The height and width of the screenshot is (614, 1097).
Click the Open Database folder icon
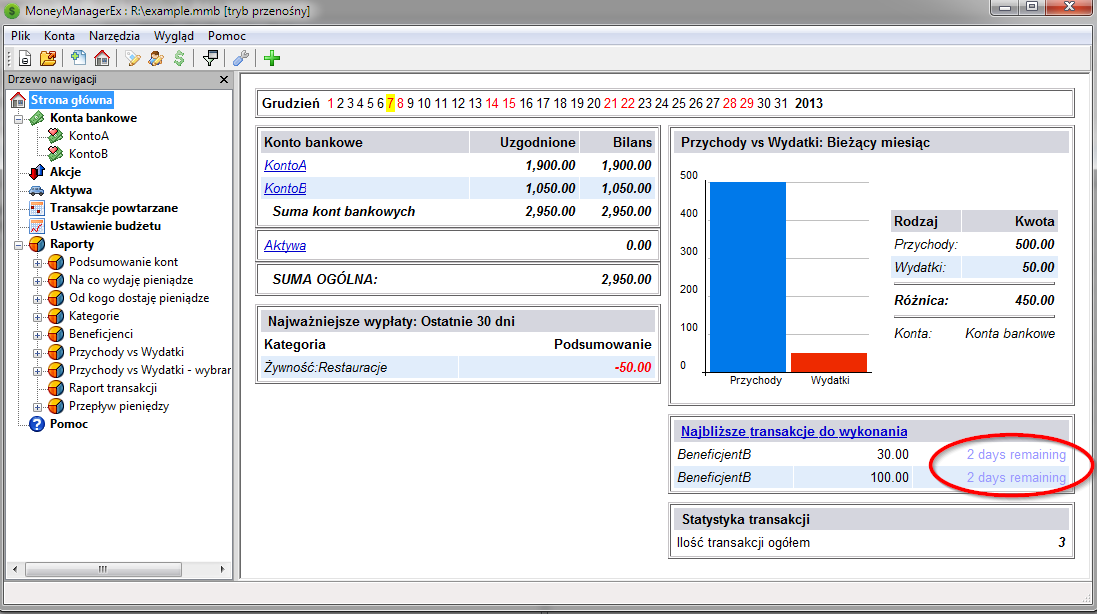click(x=47, y=58)
